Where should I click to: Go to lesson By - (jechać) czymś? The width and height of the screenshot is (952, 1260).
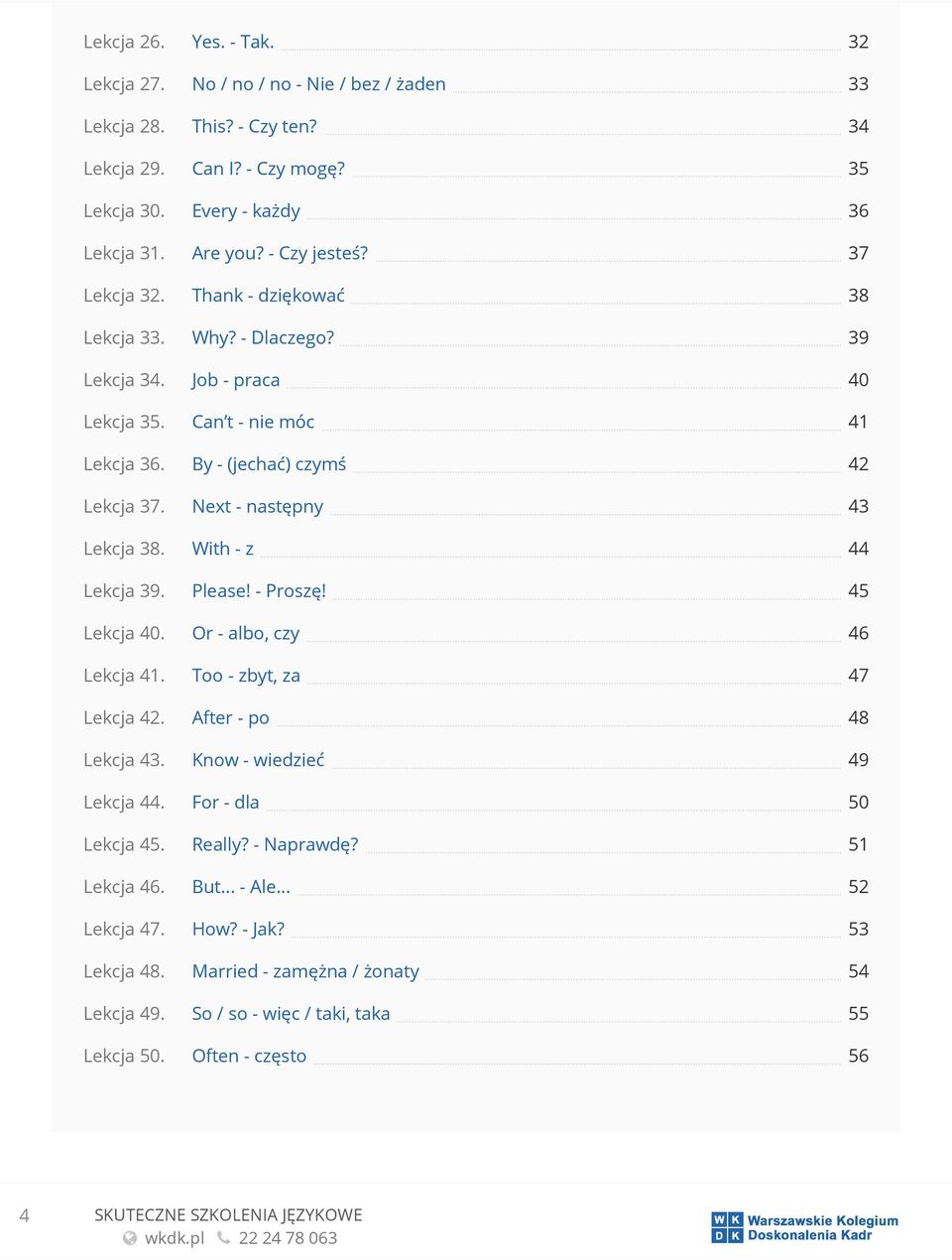[269, 464]
